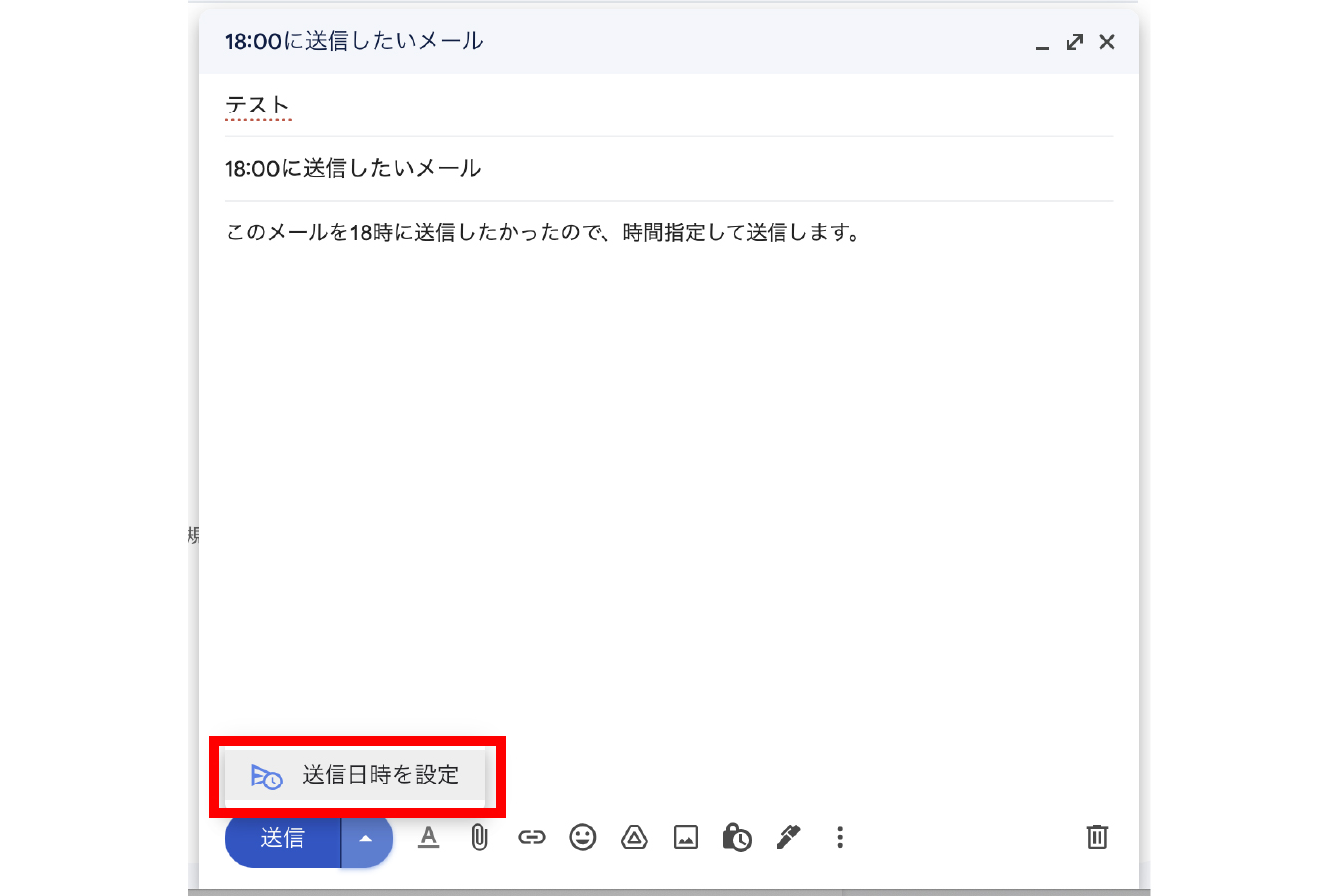Image resolution: width=1339 pixels, height=896 pixels.
Task: Discard the draft with the trash icon
Action: click(x=1096, y=837)
